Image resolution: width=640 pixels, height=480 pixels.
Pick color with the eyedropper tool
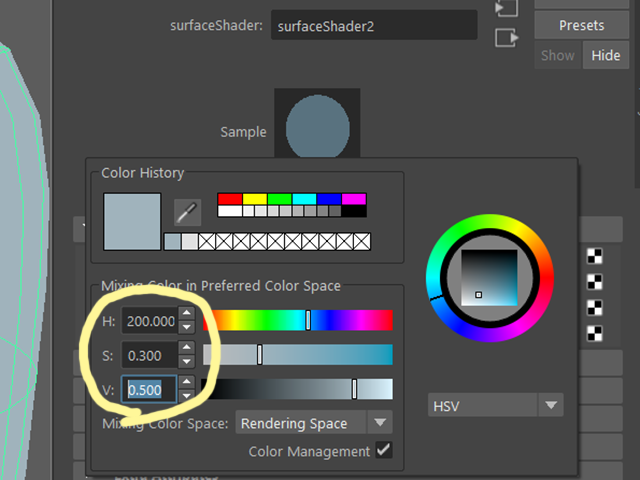(x=187, y=212)
